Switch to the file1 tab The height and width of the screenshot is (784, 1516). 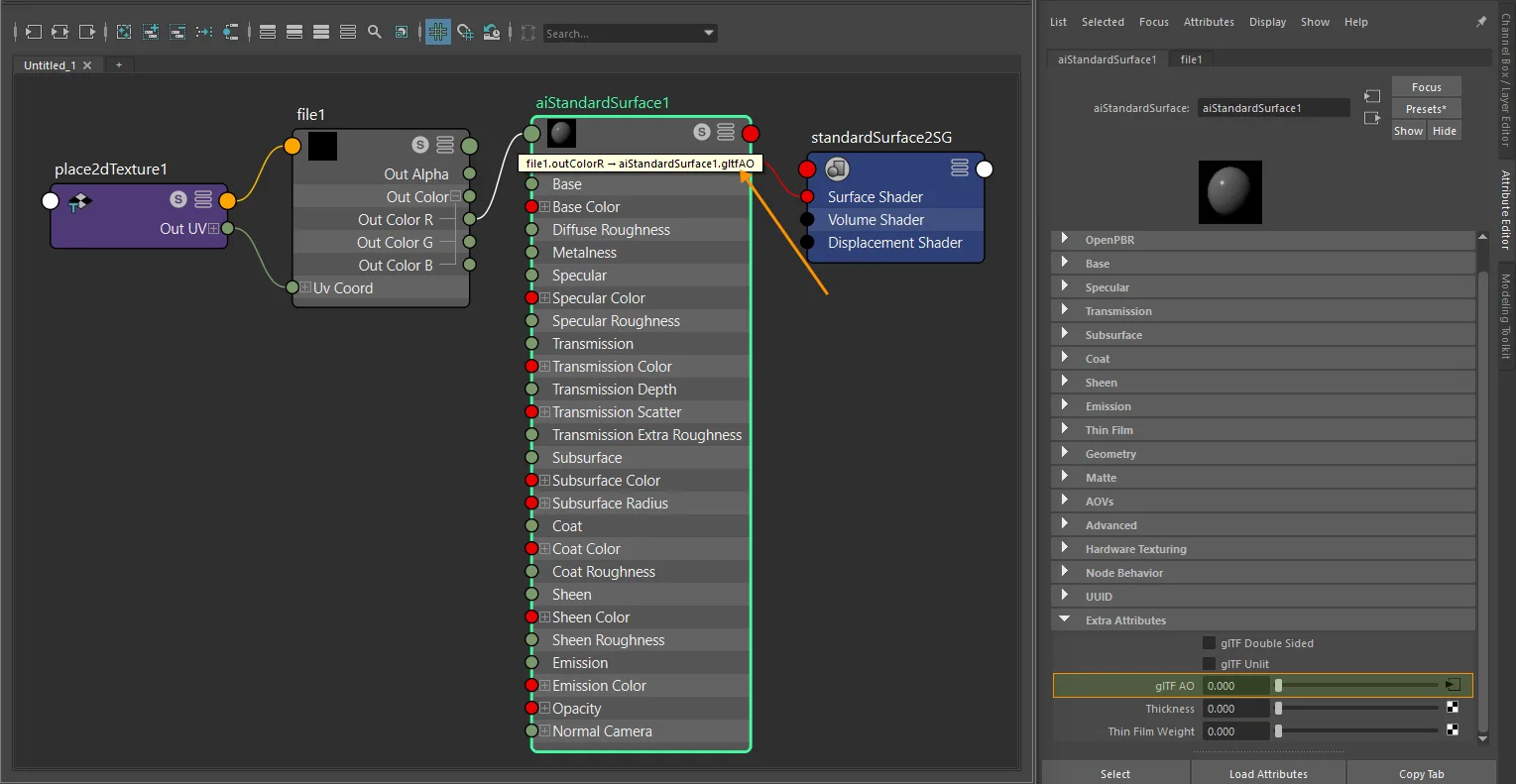point(1191,59)
